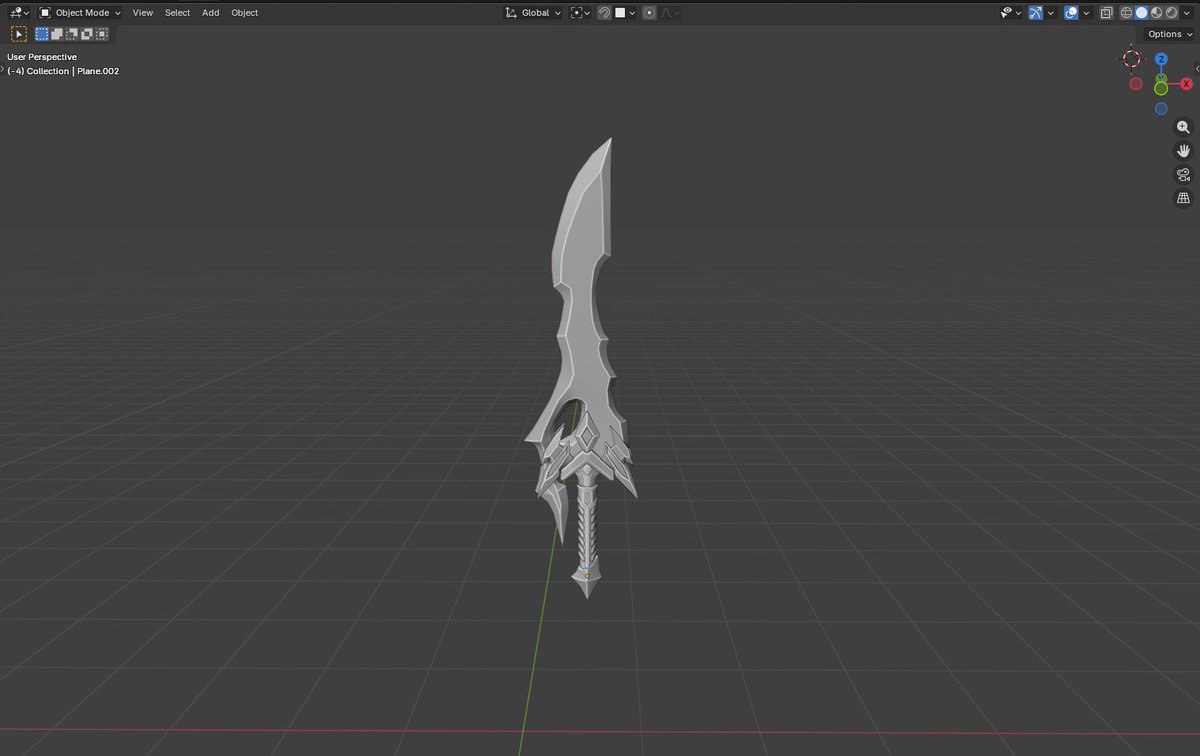Open the Options dropdown
The width and height of the screenshot is (1200, 756).
point(1170,34)
